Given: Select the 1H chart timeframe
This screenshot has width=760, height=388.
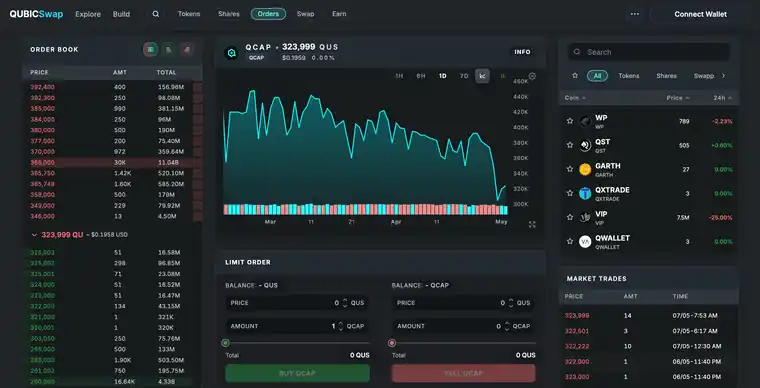Looking at the screenshot, I should 399,76.
